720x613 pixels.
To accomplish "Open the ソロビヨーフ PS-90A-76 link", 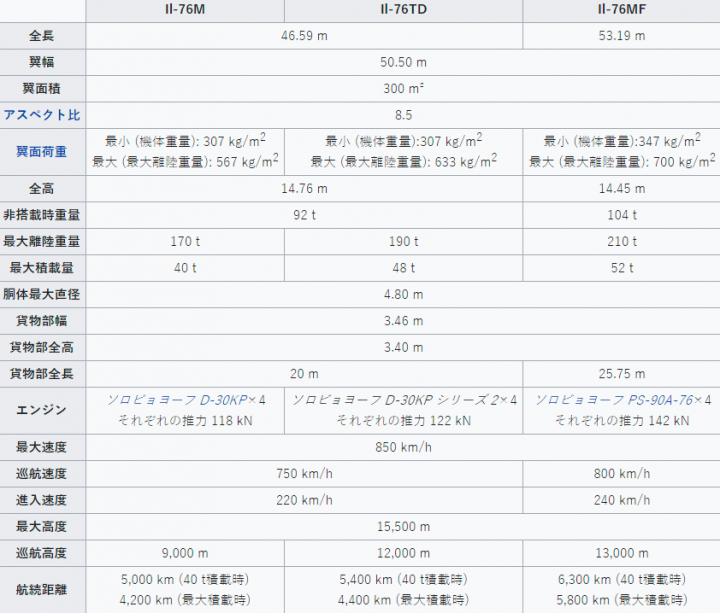I will [x=614, y=400].
